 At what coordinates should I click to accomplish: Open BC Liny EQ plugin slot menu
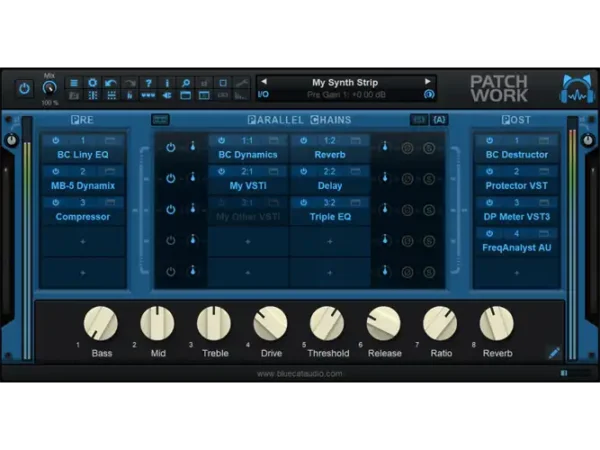pyautogui.click(x=83, y=155)
